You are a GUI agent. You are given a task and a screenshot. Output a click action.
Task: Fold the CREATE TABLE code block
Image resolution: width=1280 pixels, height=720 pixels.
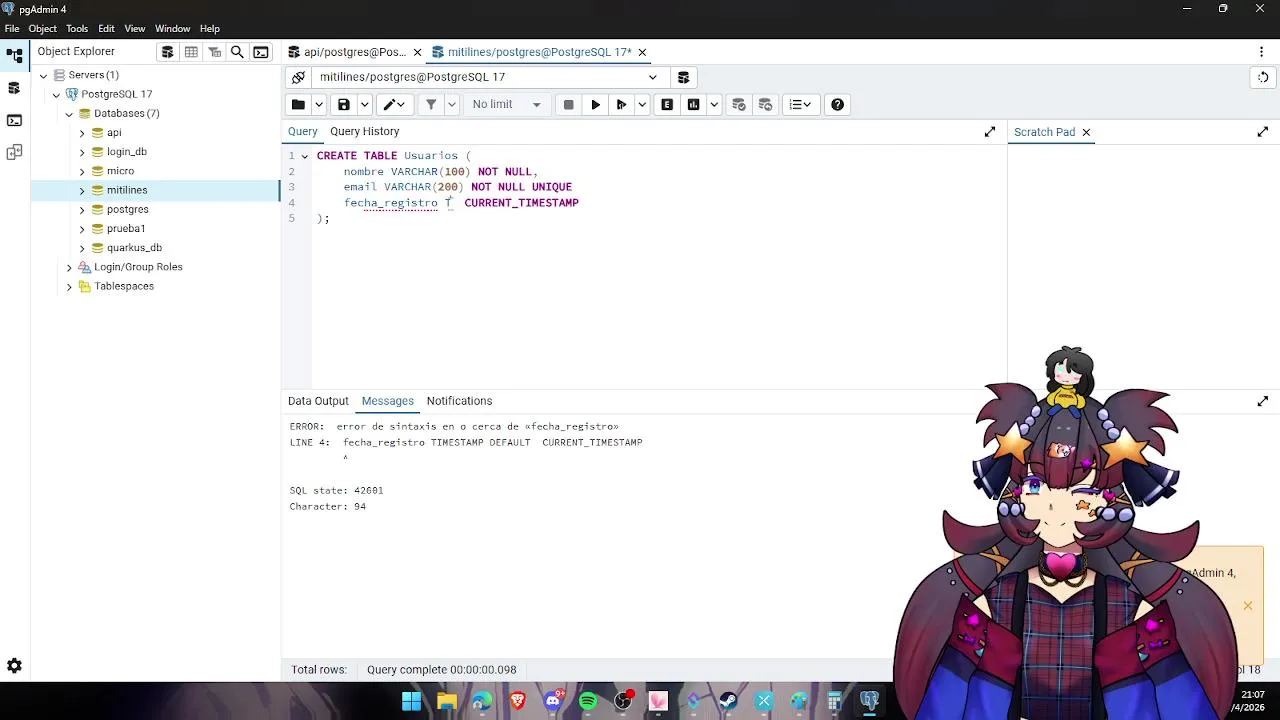coord(305,156)
